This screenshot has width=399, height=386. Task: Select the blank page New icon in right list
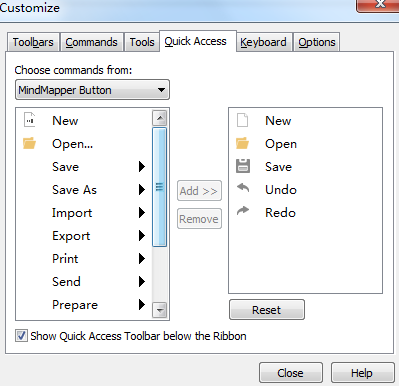click(242, 120)
